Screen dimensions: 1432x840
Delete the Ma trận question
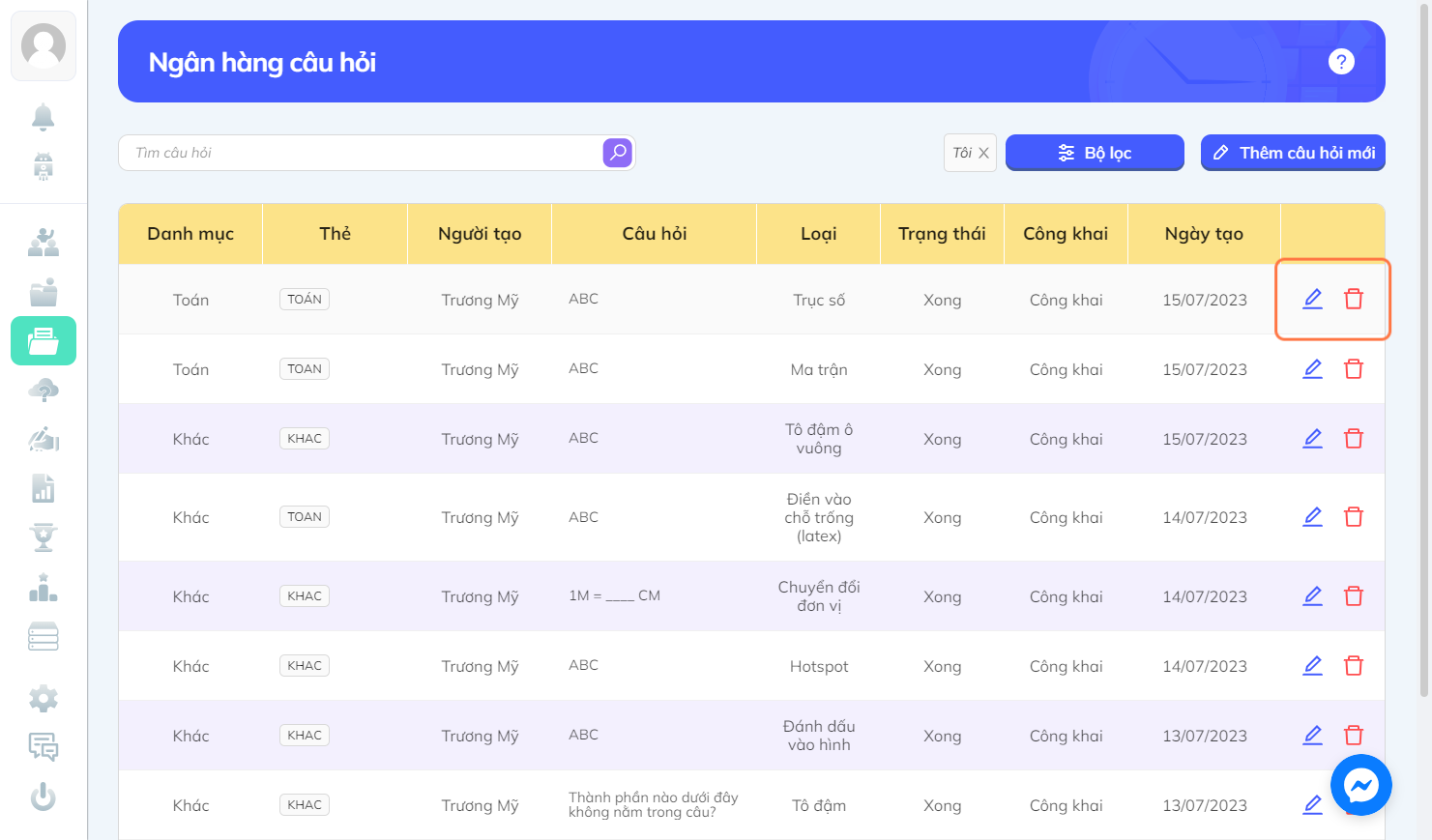pos(1354,369)
